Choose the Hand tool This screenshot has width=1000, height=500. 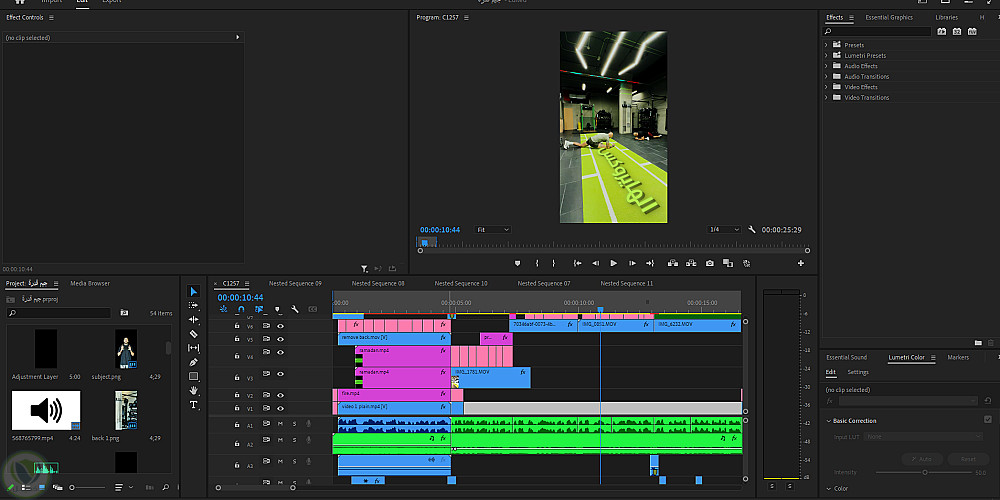coord(194,390)
